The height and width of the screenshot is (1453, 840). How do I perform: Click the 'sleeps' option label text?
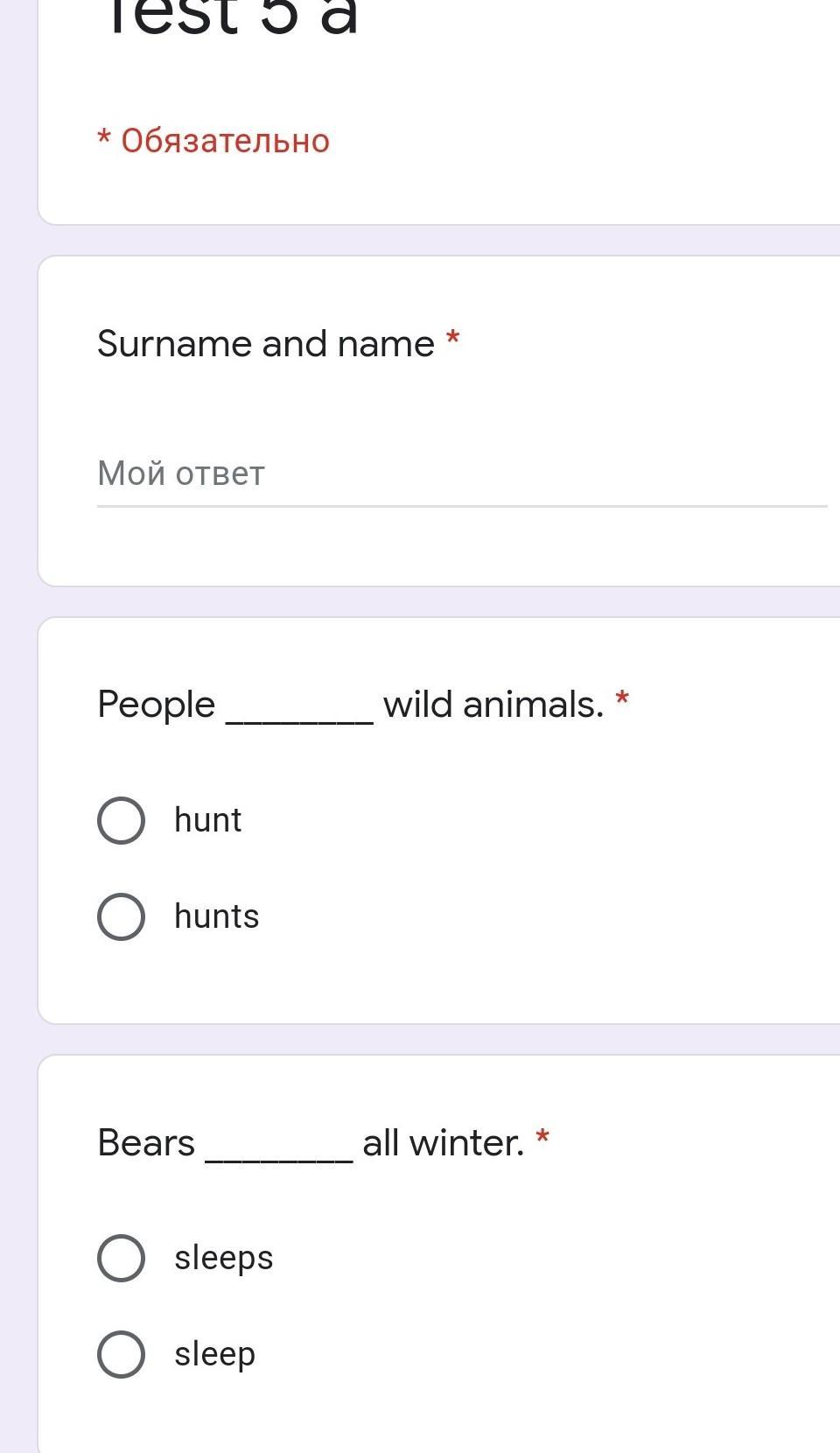(x=223, y=1258)
